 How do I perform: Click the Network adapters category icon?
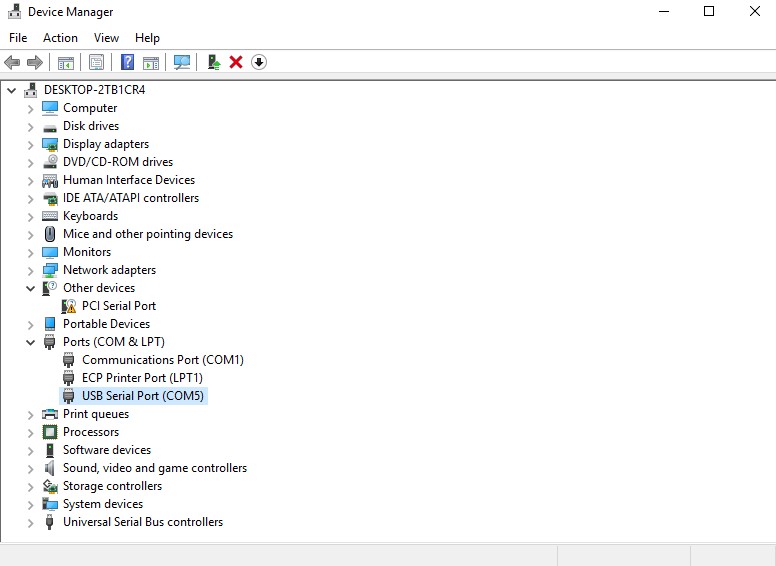50,270
